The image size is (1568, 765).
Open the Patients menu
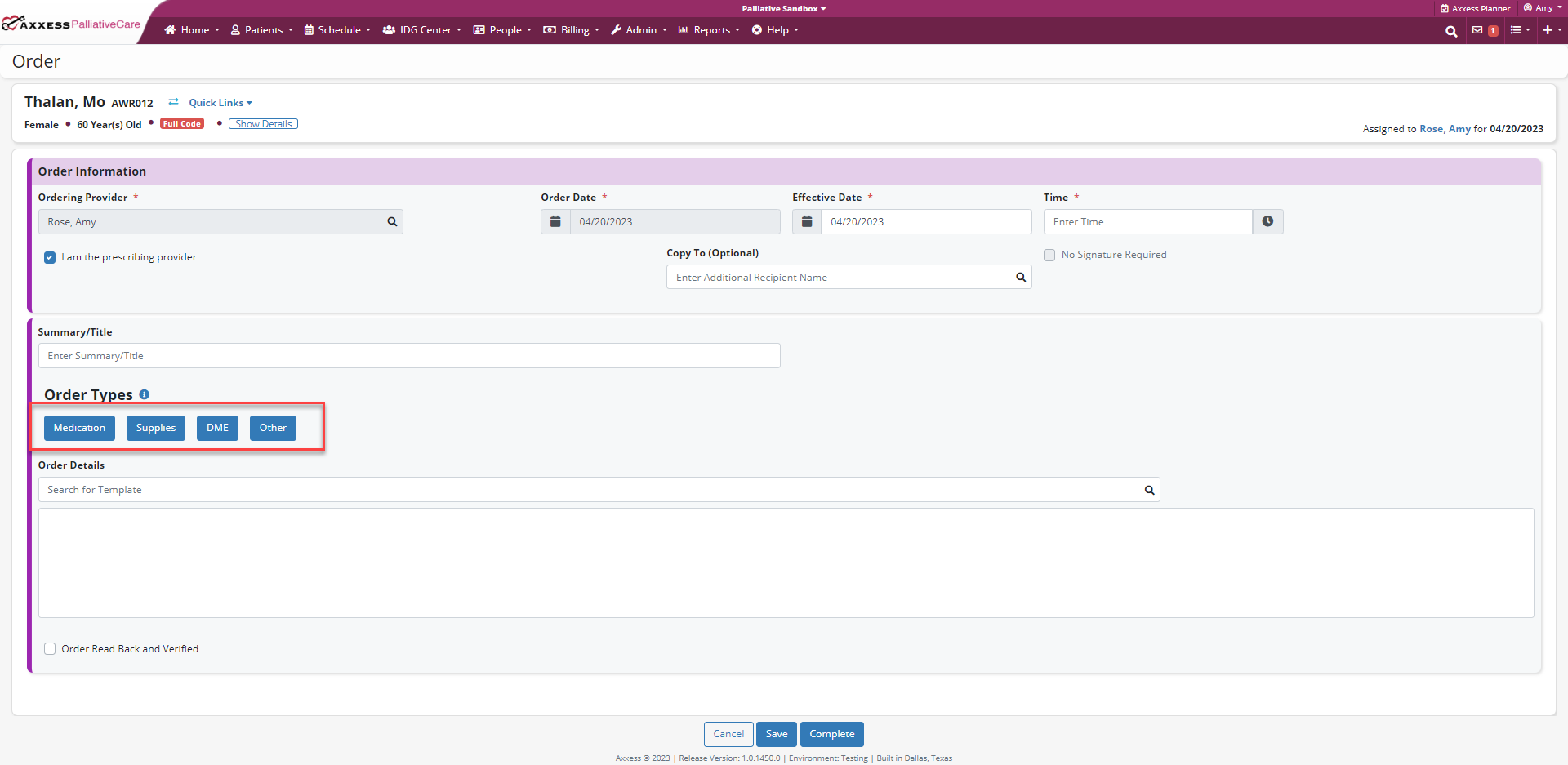261,30
